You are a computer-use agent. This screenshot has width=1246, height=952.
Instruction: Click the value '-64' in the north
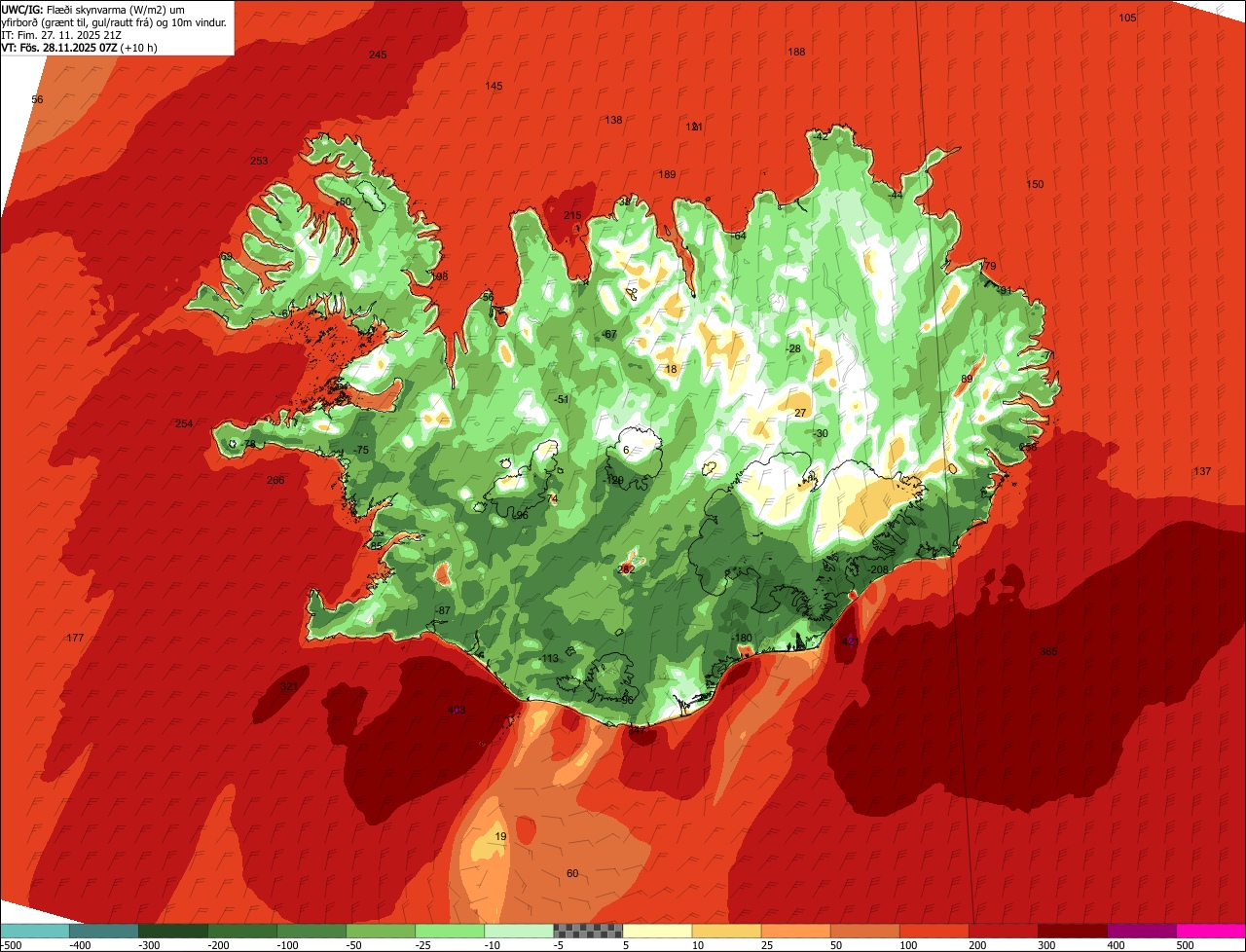(x=738, y=236)
